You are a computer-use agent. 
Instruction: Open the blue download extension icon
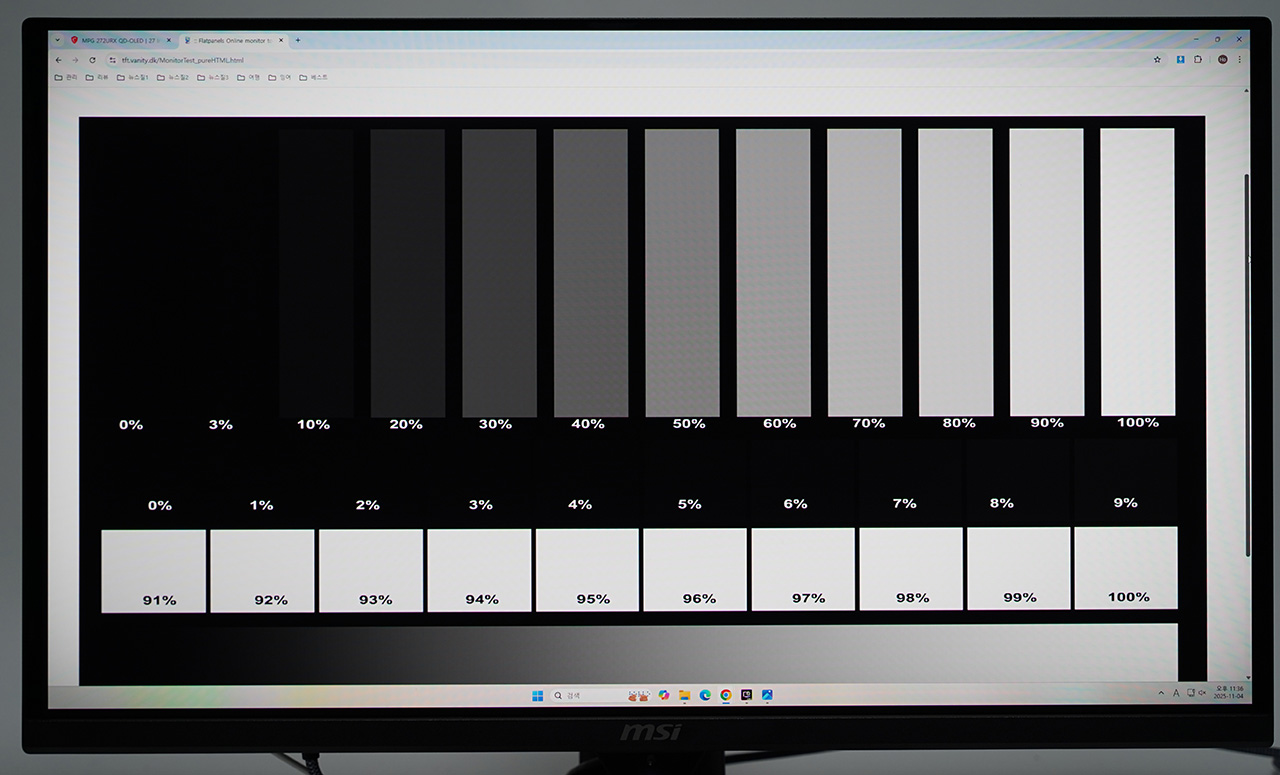(1180, 60)
